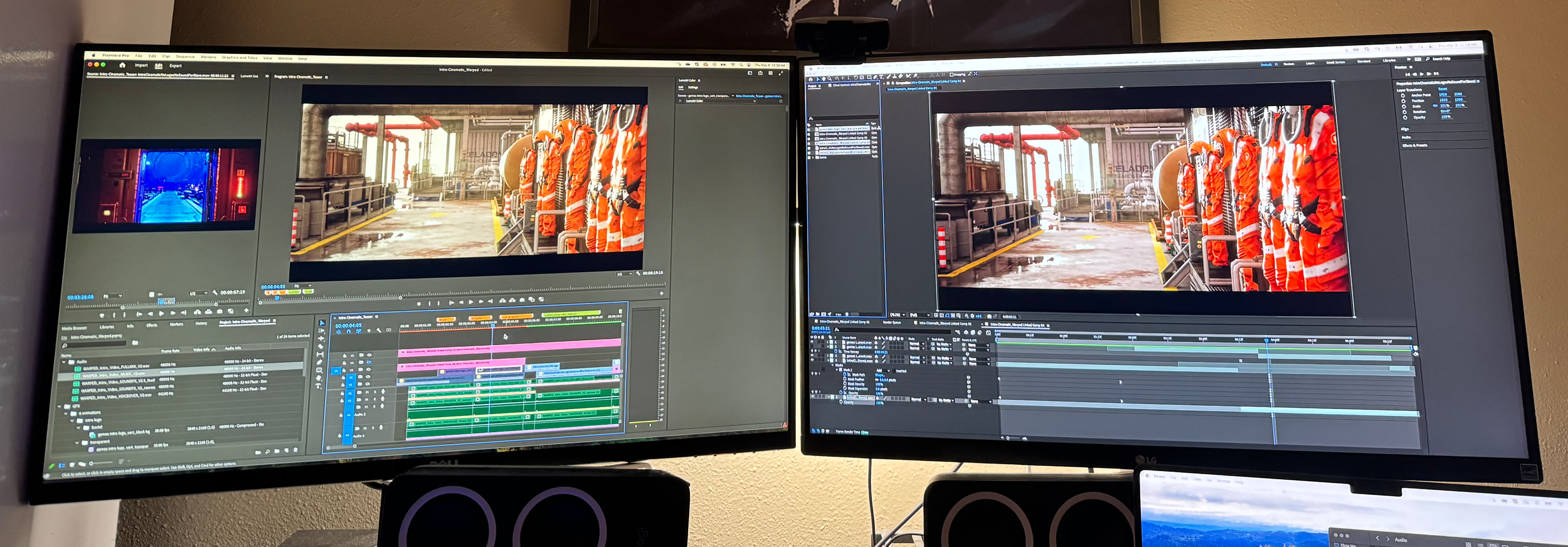Open the Mask mode Add dropdown in After Effects
This screenshot has height=547, width=1568.
(883, 371)
